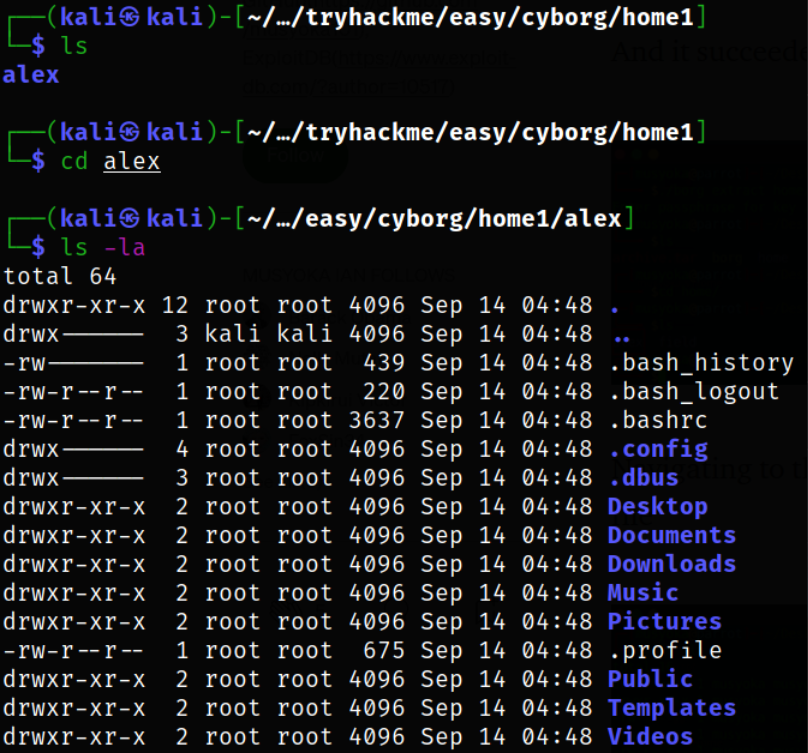Select the Templates directory name
The image size is (808, 753).
coord(672,709)
